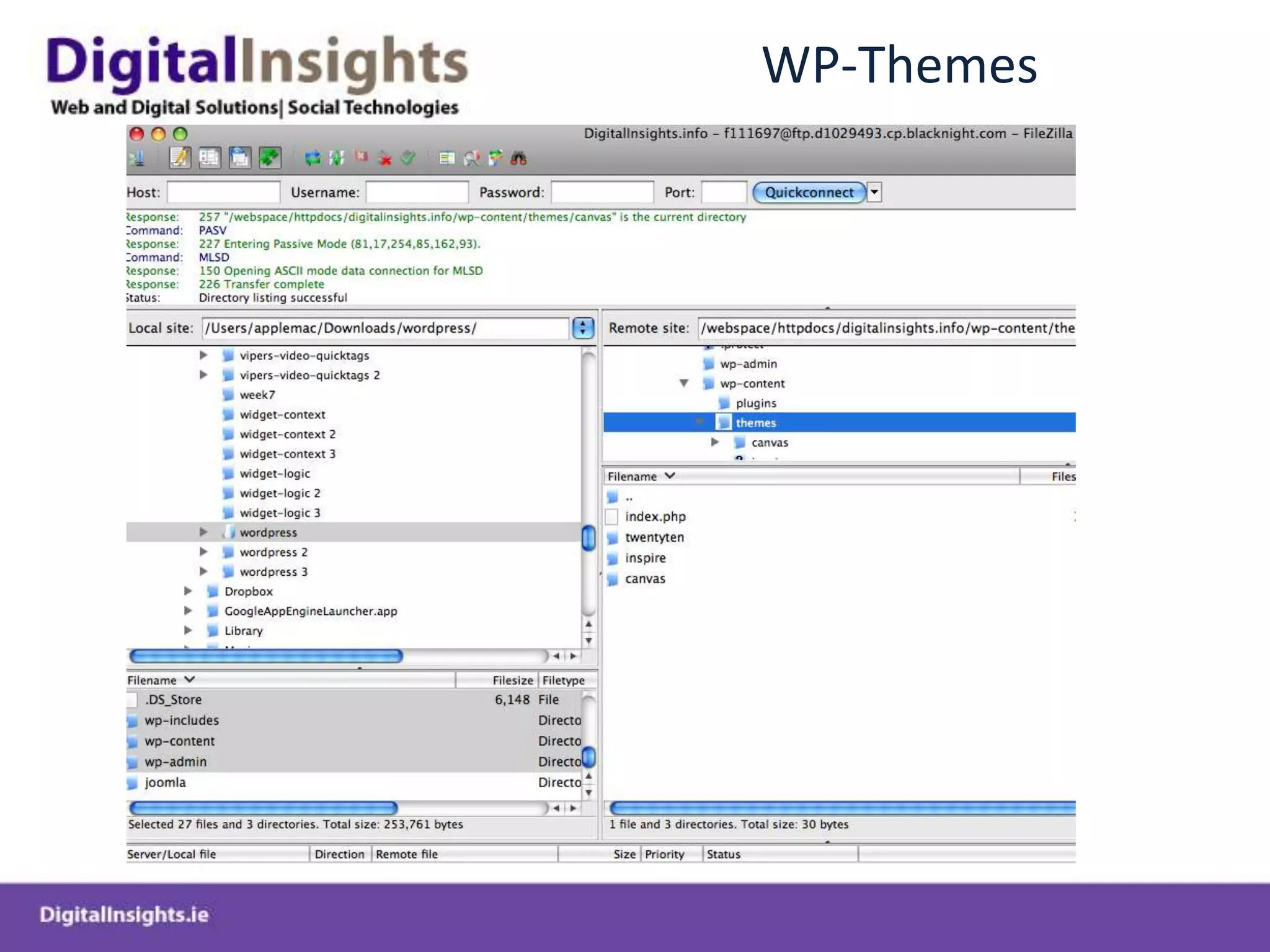Open the filename filters toolbar icon
Image resolution: width=1270 pixels, height=952 pixels.
(x=446, y=159)
